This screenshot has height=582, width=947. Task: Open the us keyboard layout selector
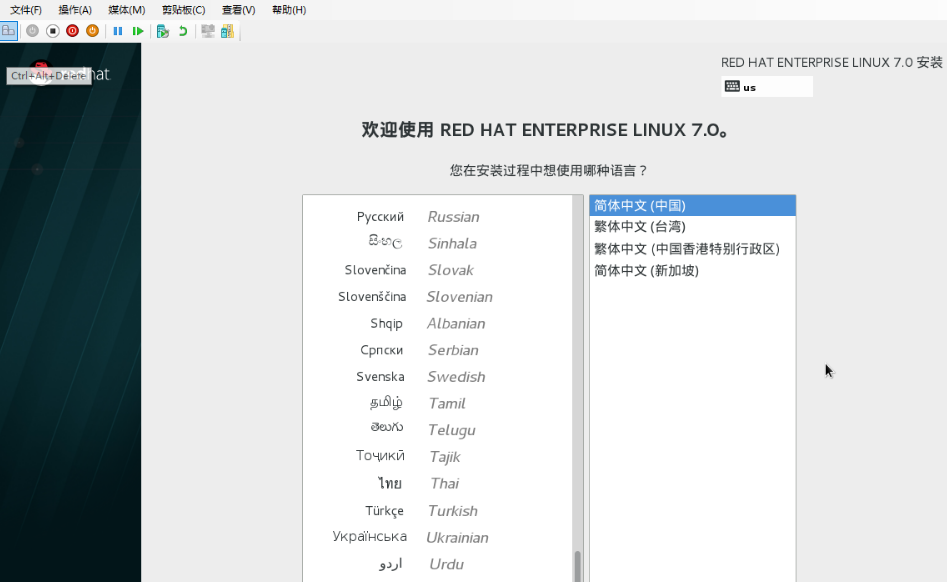tap(768, 86)
